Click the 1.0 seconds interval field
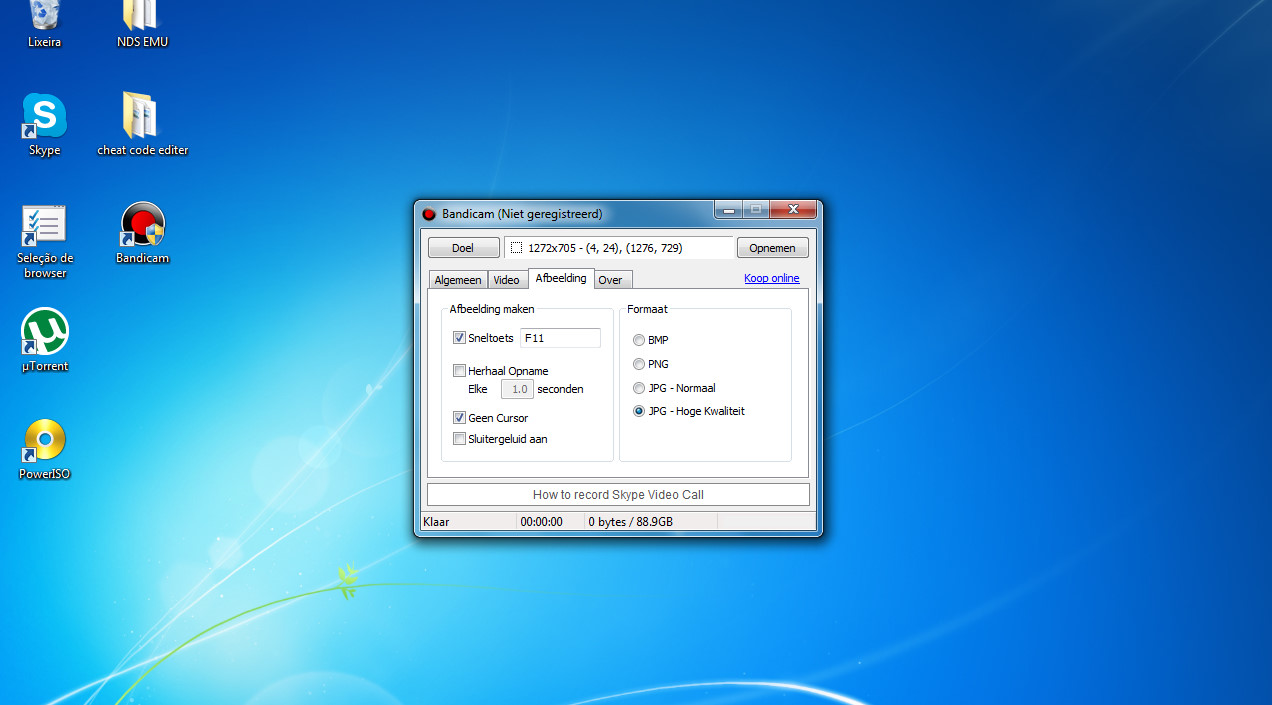The width and height of the screenshot is (1272, 705). [517, 389]
